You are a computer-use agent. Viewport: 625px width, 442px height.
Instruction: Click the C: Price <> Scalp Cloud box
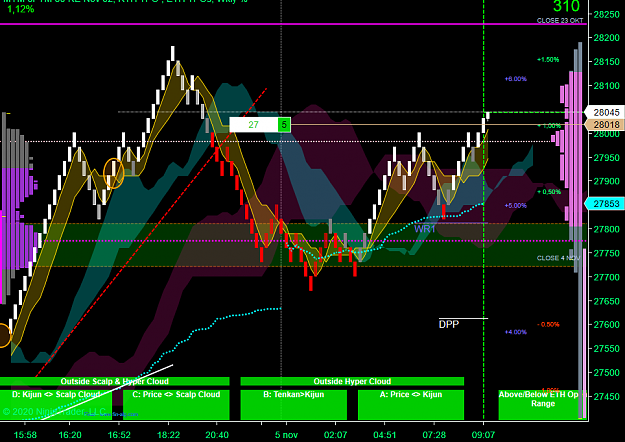176,405
